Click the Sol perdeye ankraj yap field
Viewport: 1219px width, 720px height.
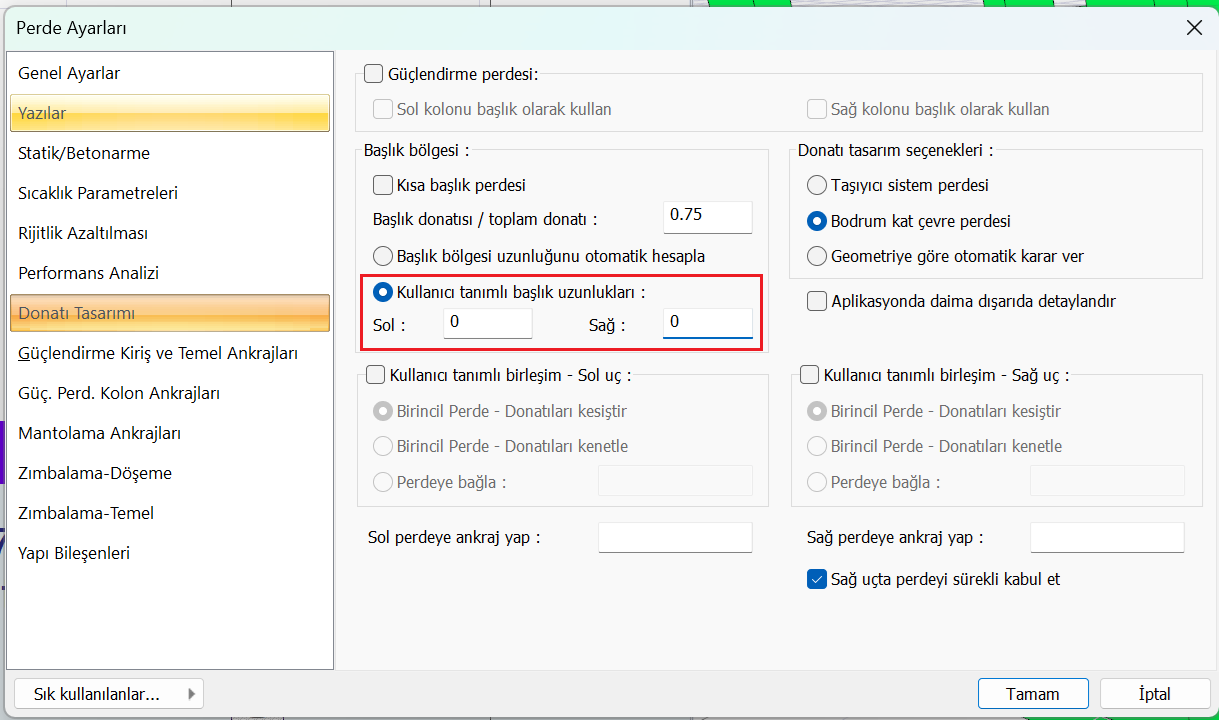click(x=675, y=537)
